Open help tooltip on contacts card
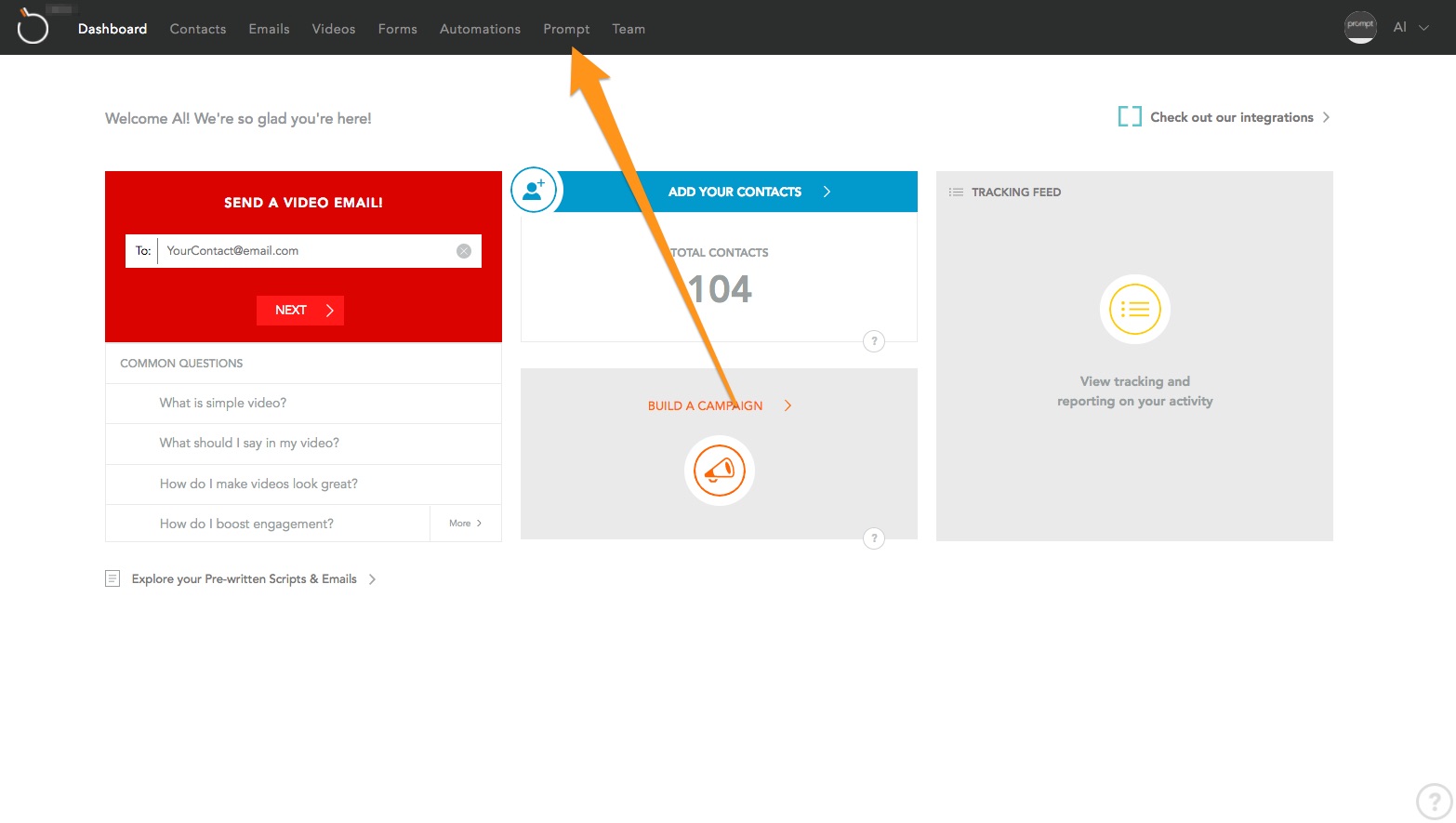Viewport: 1456px width, 823px height. 874,341
